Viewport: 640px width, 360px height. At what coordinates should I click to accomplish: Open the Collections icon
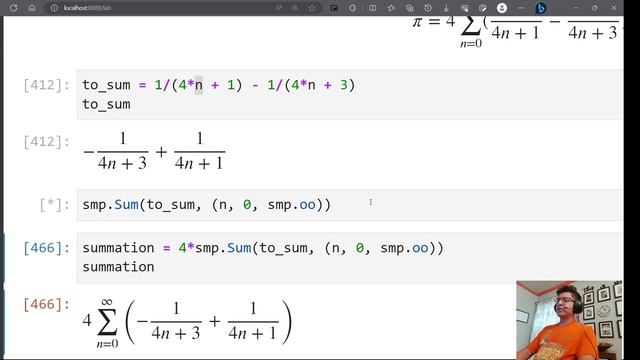[409, 8]
